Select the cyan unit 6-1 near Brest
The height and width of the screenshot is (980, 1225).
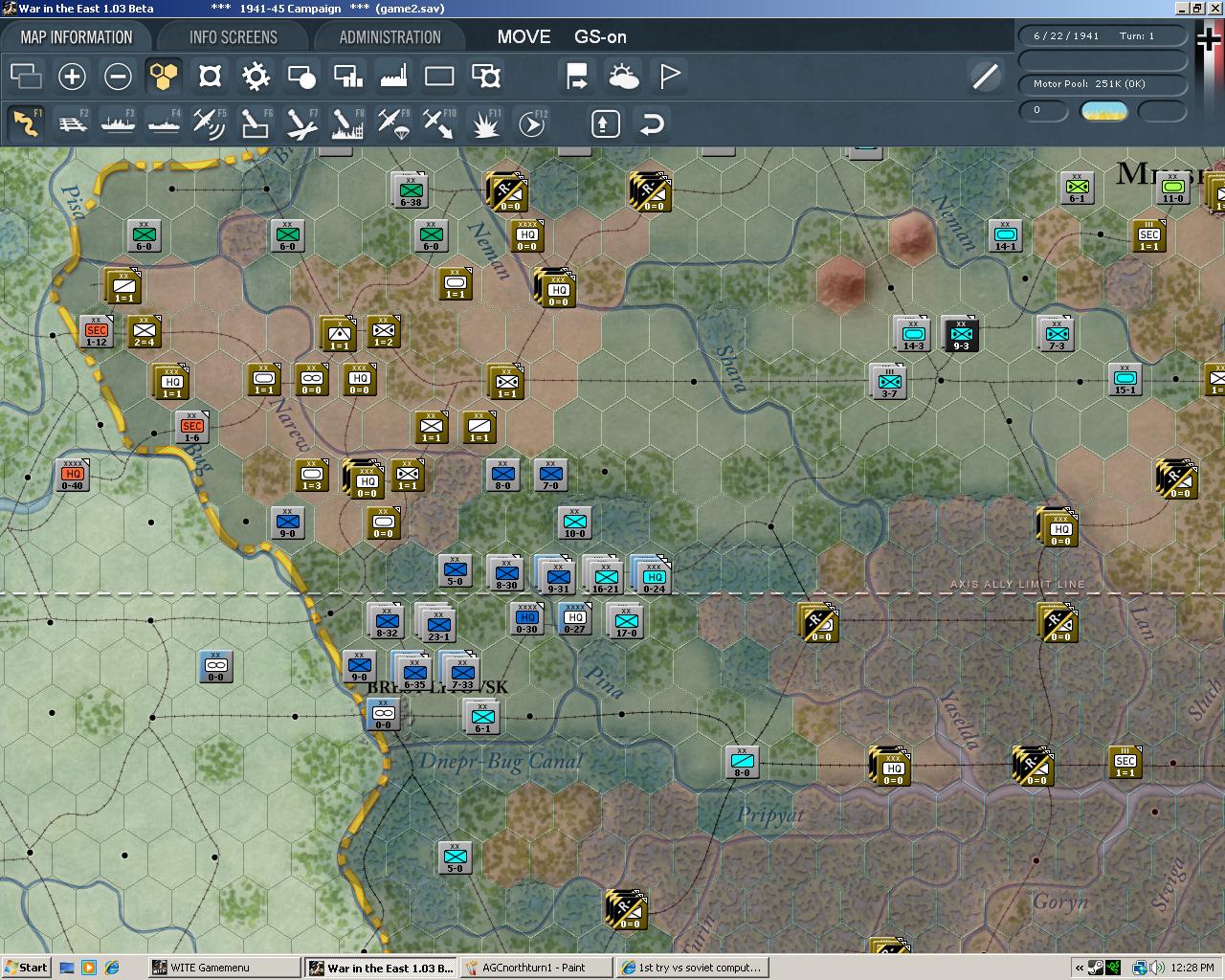coord(482,717)
